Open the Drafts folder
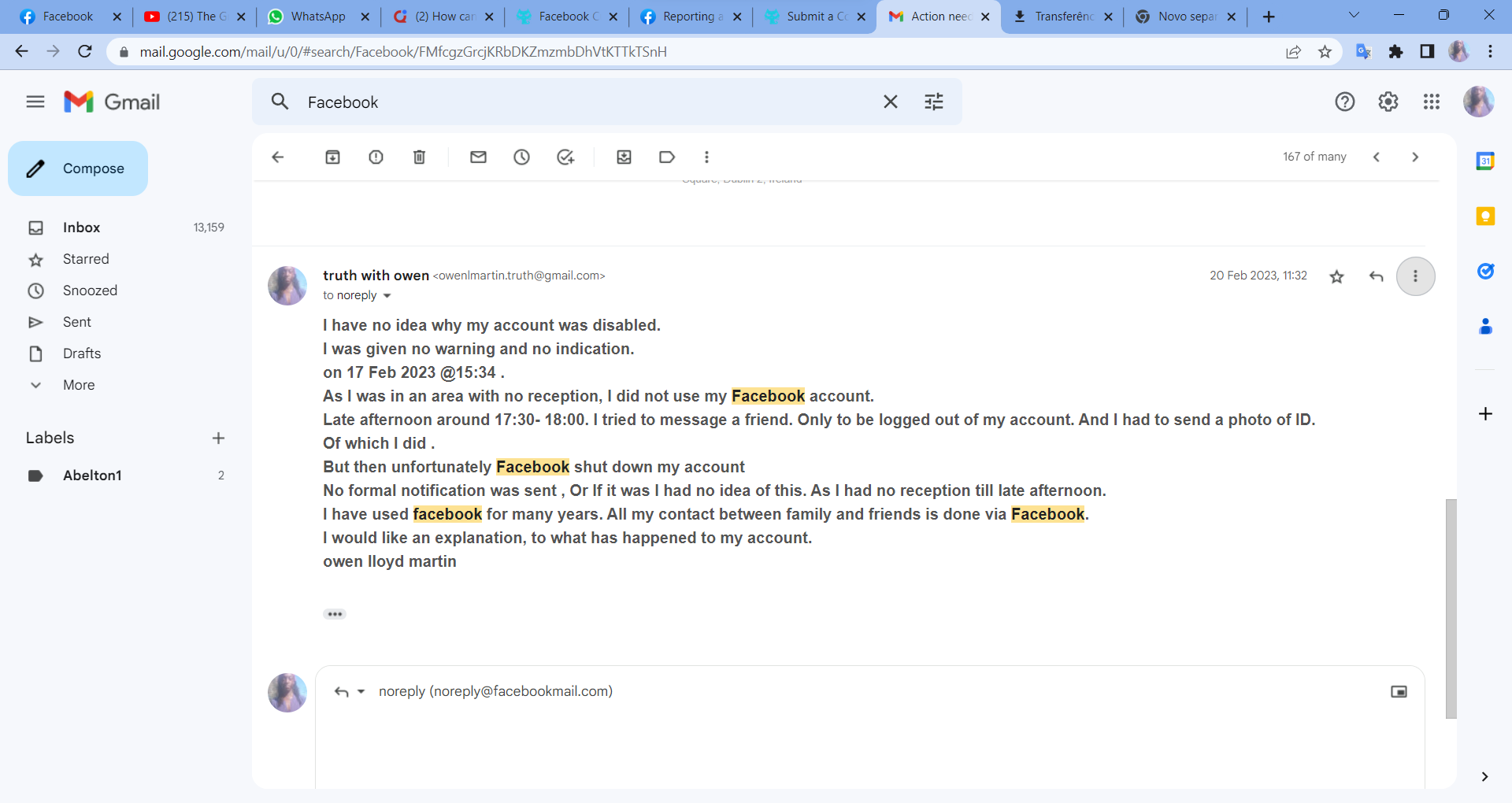 point(81,353)
